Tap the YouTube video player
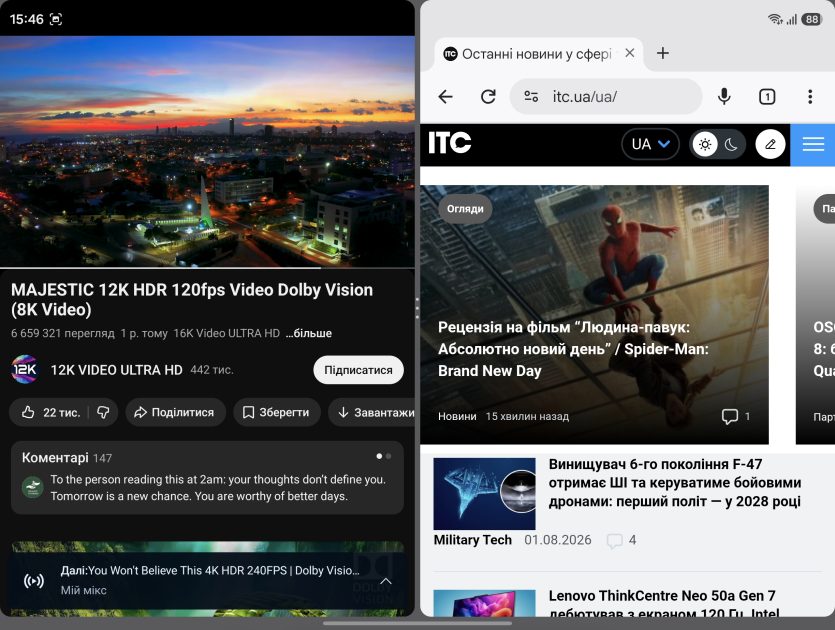The height and width of the screenshot is (630, 835). point(207,151)
